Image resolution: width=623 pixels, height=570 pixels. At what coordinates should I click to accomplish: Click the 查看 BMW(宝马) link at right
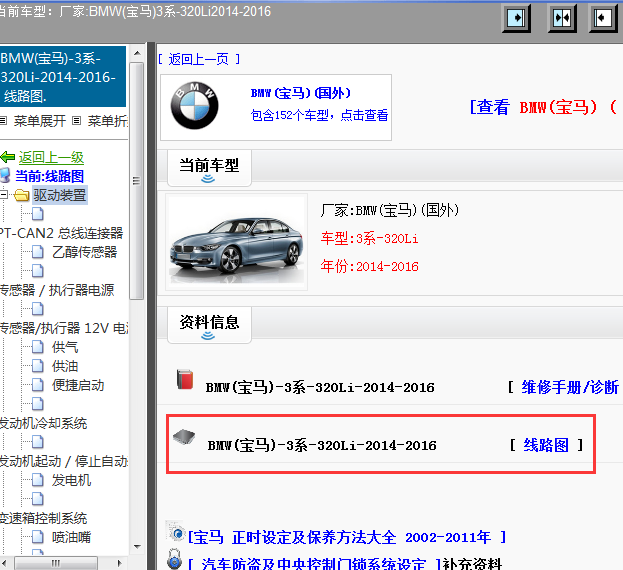543,107
